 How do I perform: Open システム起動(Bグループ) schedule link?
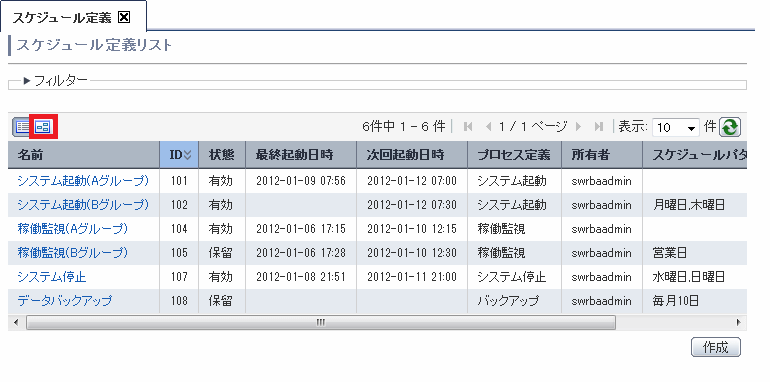tap(83, 205)
